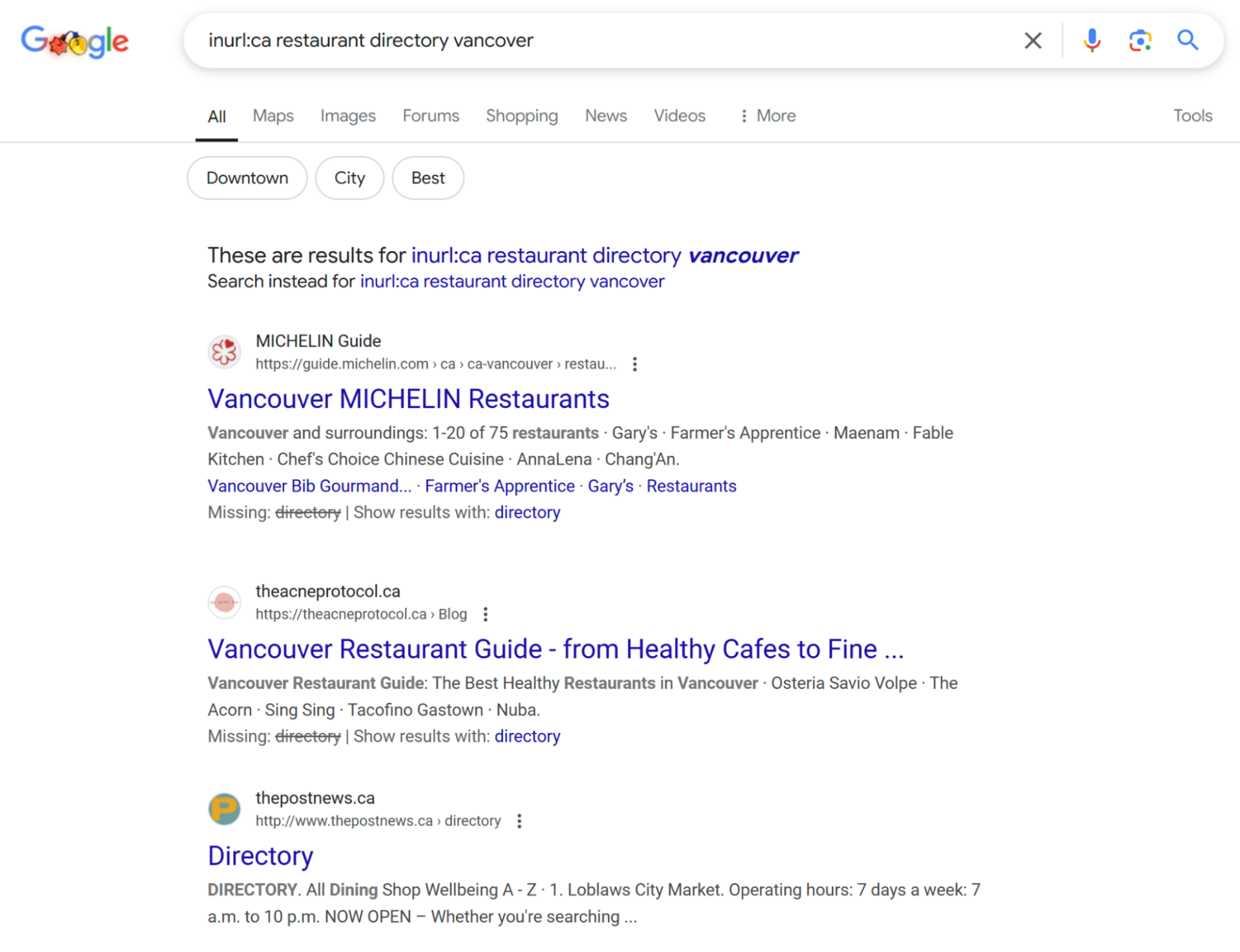Open MICHELIN Guide result three-dot menu
The image size is (1240, 952).
(x=635, y=364)
